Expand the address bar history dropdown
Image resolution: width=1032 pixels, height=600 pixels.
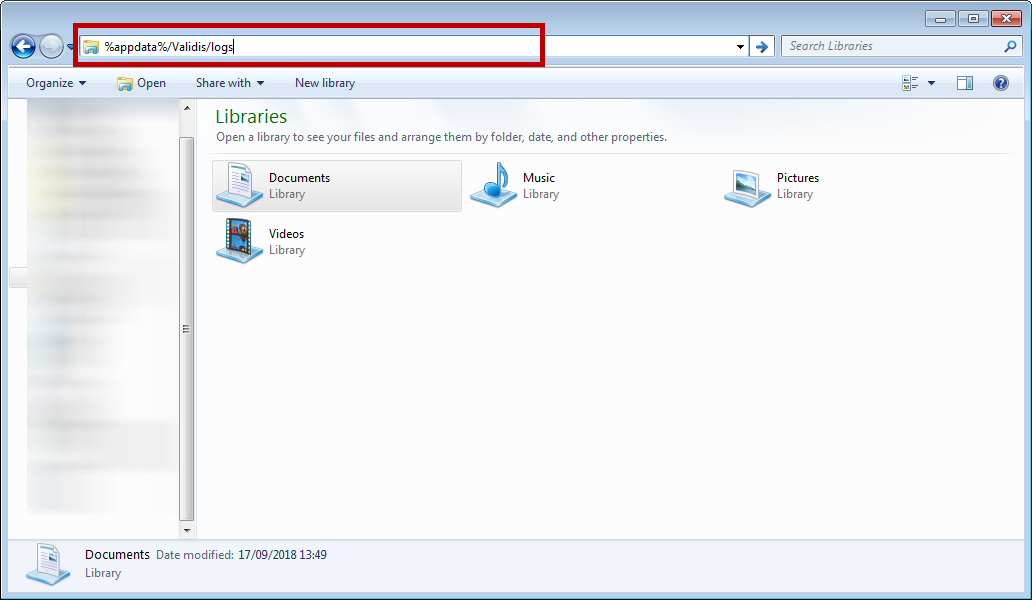click(740, 46)
